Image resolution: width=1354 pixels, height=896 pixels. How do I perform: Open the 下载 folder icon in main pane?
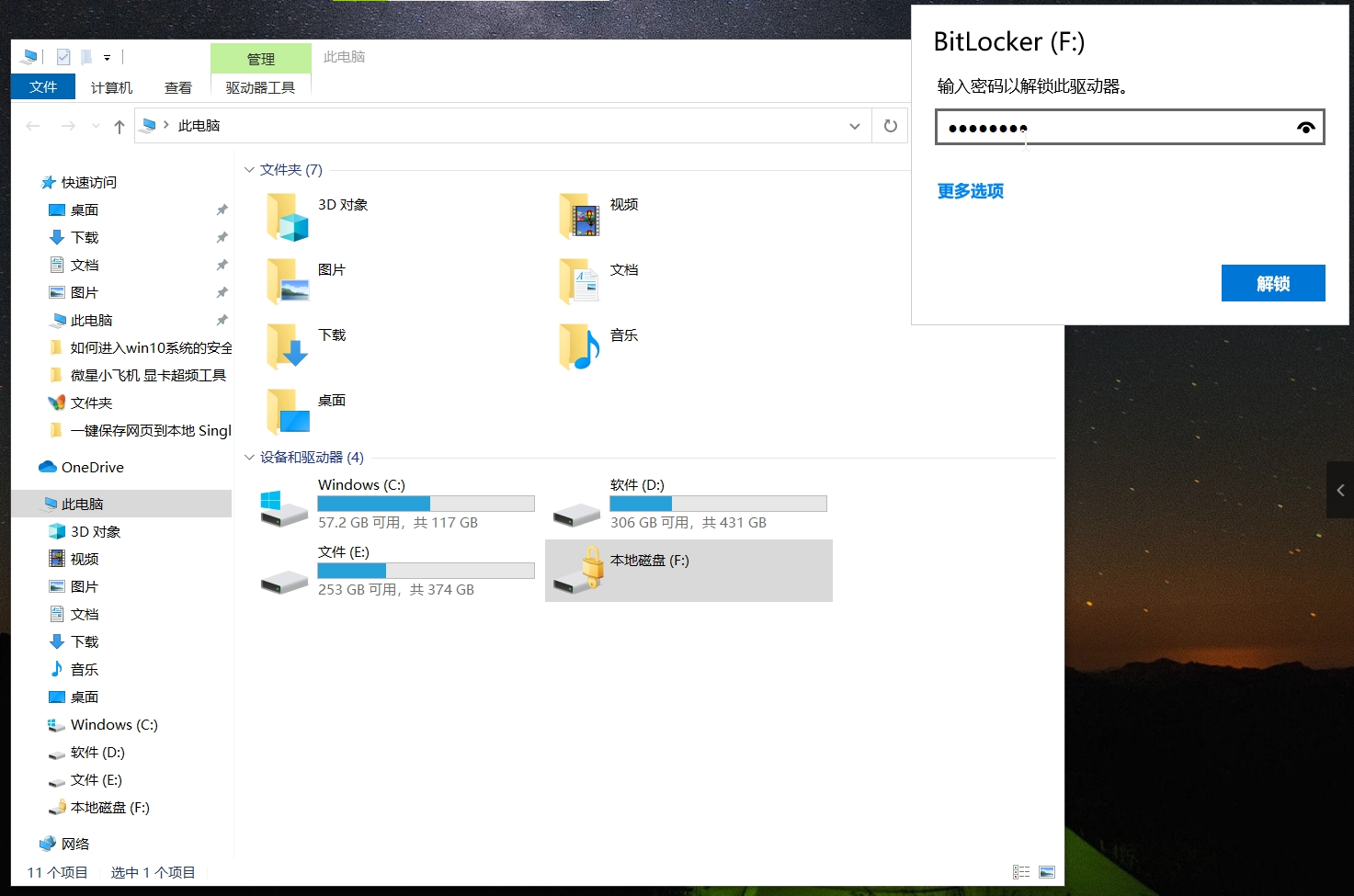[288, 347]
